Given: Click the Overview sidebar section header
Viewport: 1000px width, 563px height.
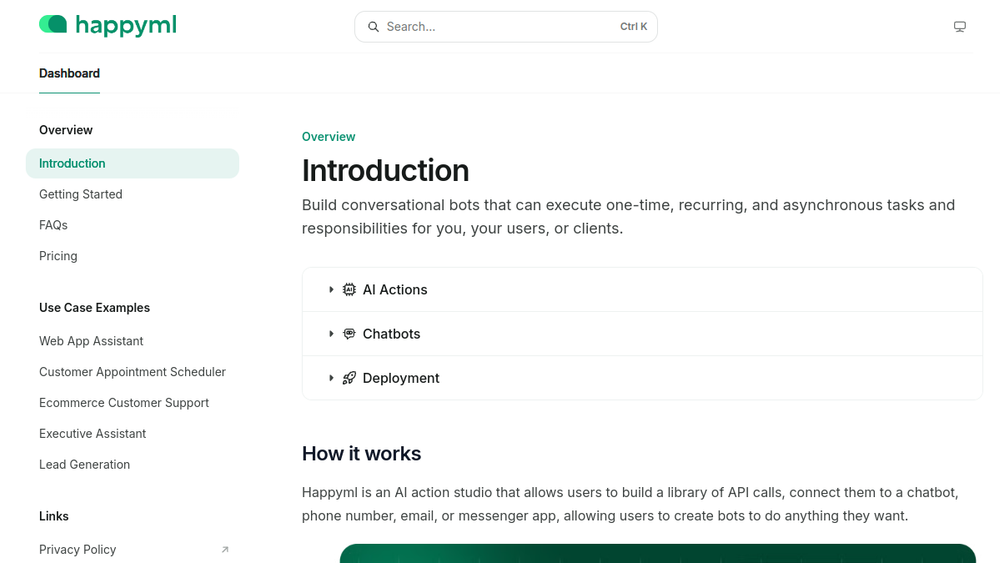Looking at the screenshot, I should tap(66, 130).
